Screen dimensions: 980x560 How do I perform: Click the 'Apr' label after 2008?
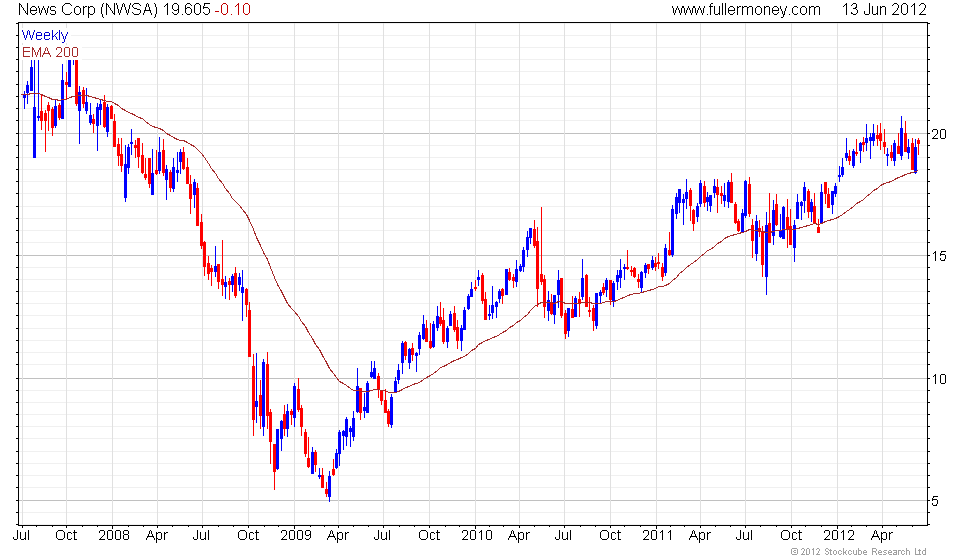pyautogui.click(x=157, y=536)
